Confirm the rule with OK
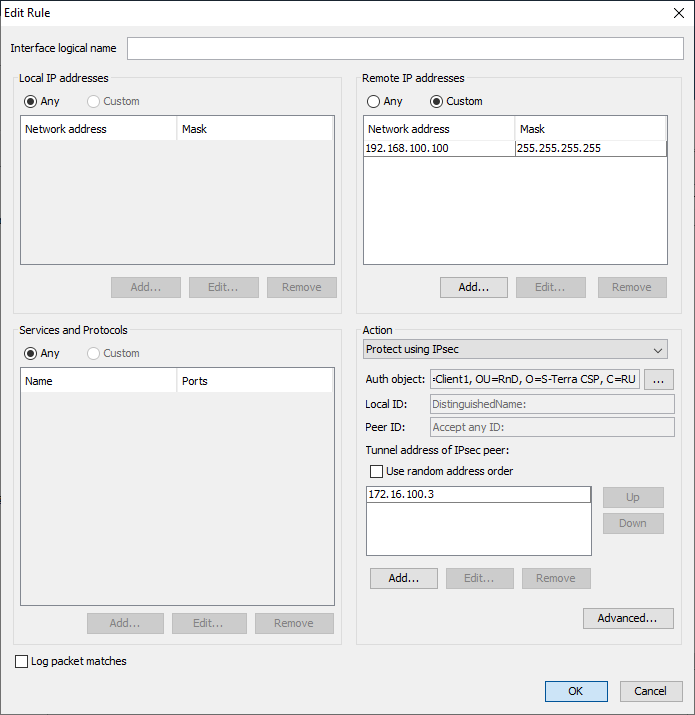695x715 pixels. pos(576,691)
